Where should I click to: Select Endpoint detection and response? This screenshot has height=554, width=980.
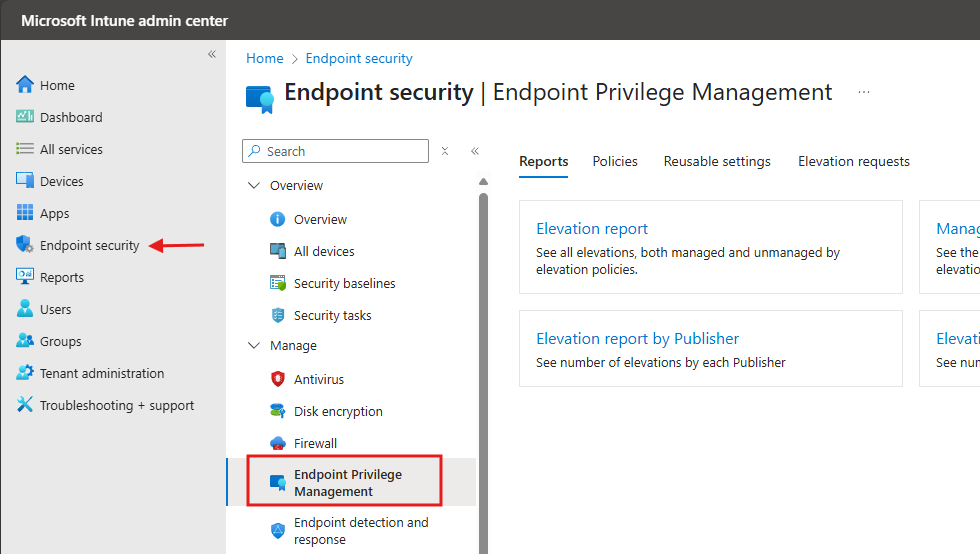tap(361, 530)
